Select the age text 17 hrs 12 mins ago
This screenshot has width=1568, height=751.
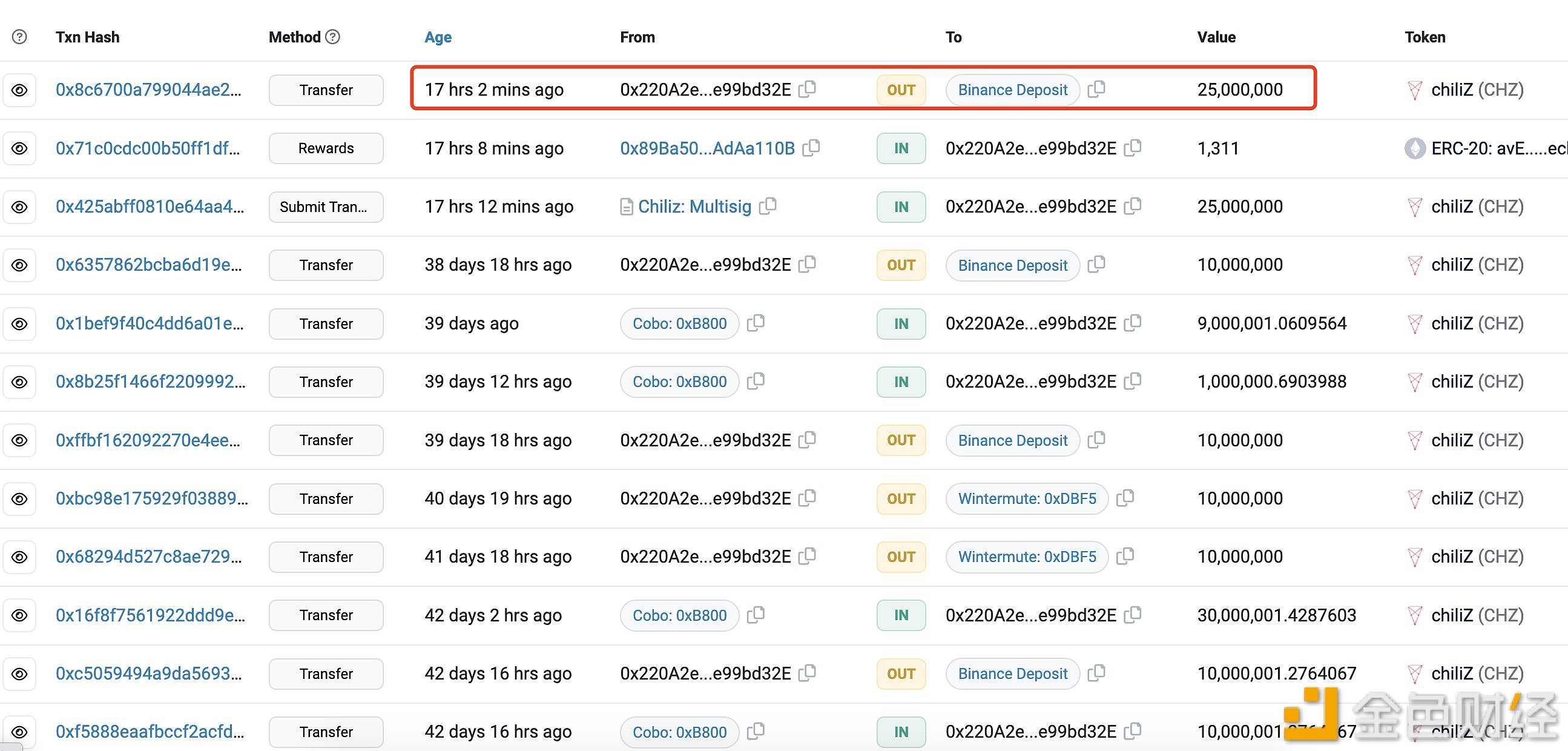coord(499,207)
